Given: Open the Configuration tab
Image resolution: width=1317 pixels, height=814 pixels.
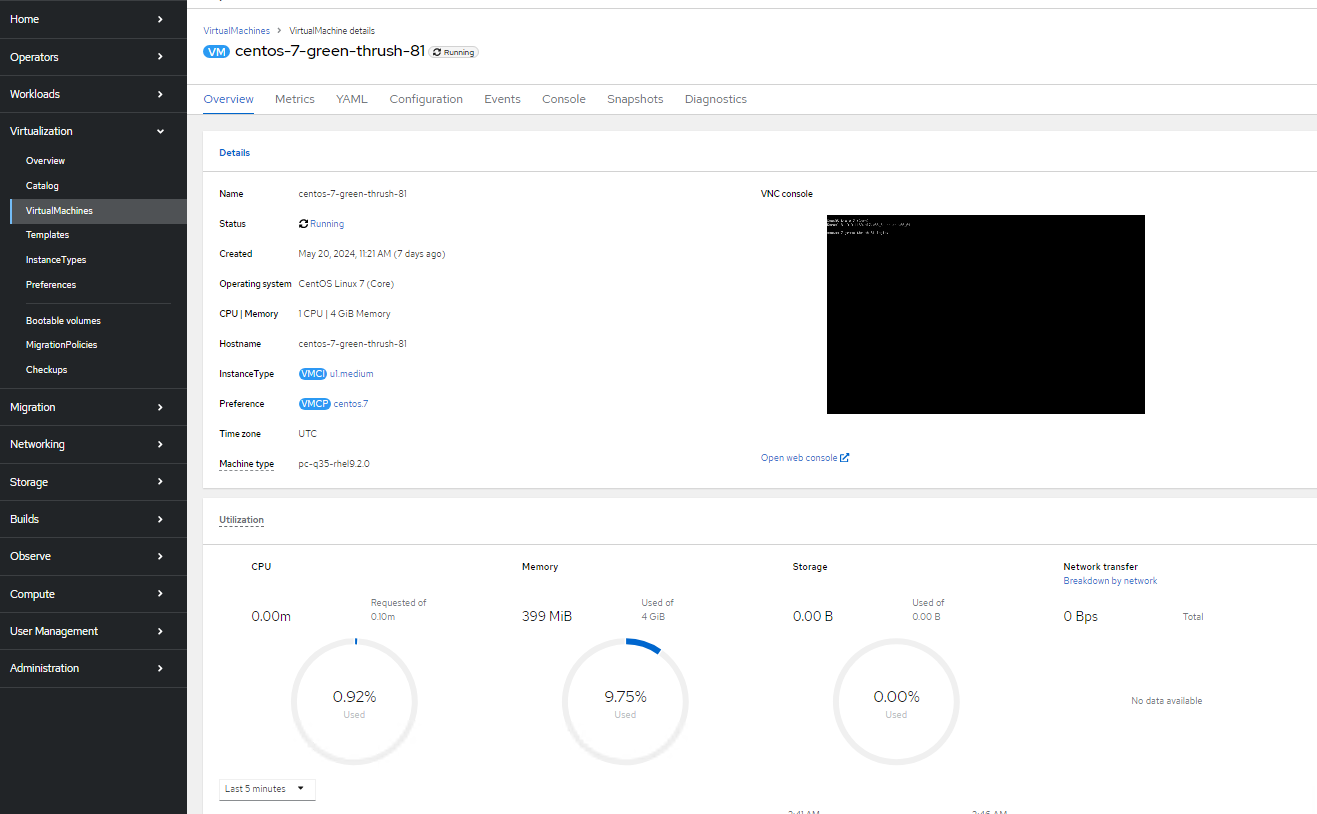Looking at the screenshot, I should (426, 99).
